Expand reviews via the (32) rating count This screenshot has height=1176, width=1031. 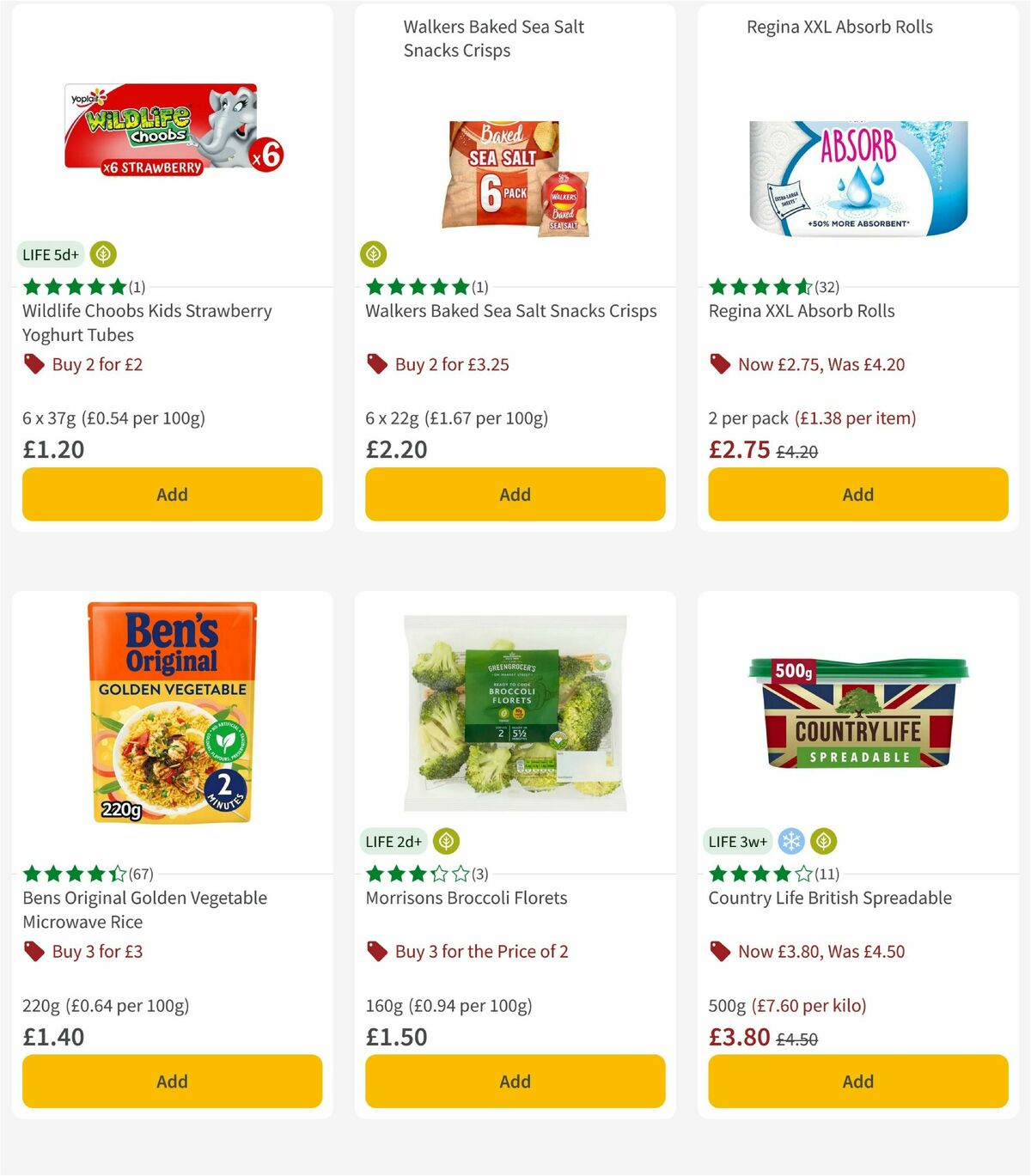tap(828, 287)
